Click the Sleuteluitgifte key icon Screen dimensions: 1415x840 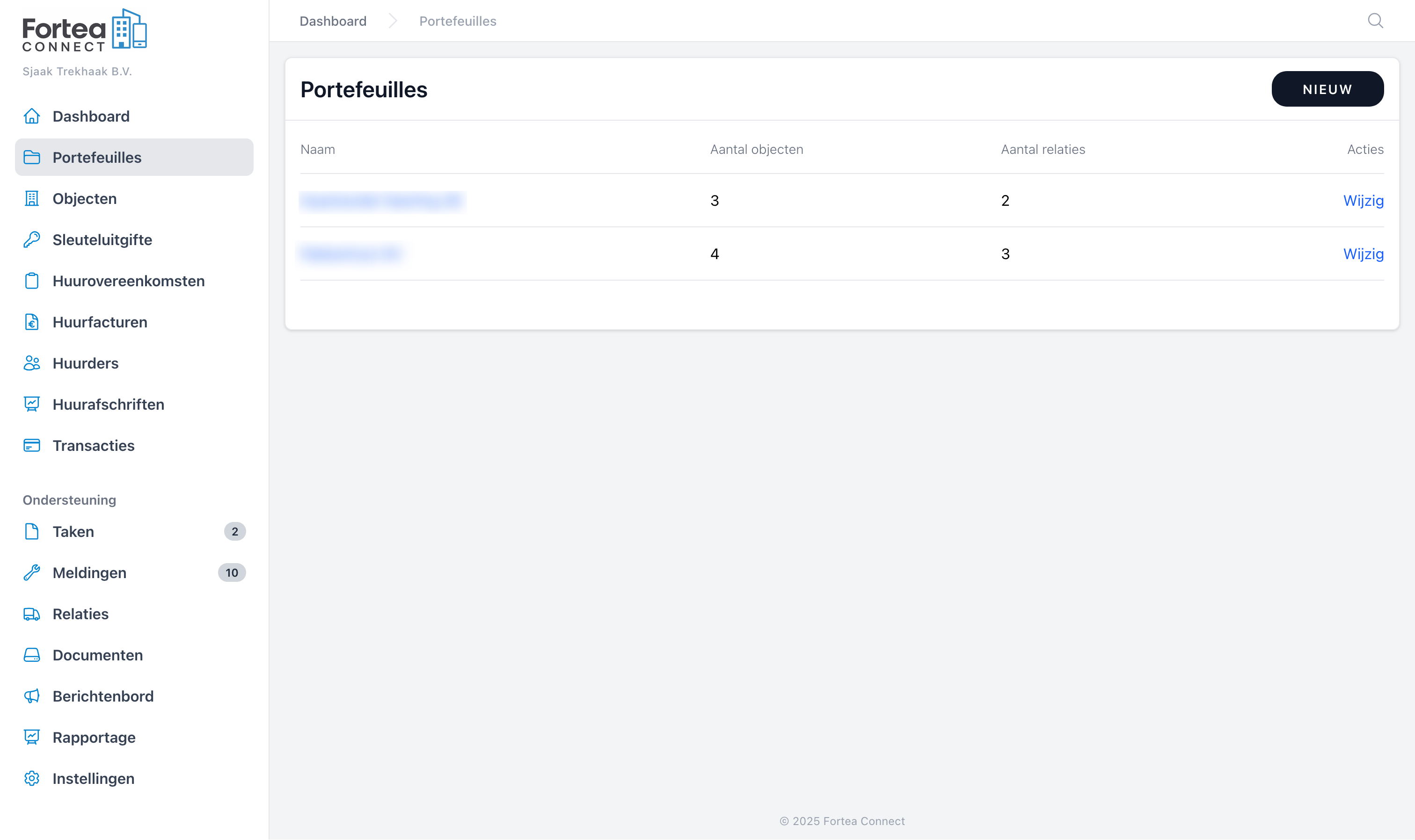click(x=32, y=239)
